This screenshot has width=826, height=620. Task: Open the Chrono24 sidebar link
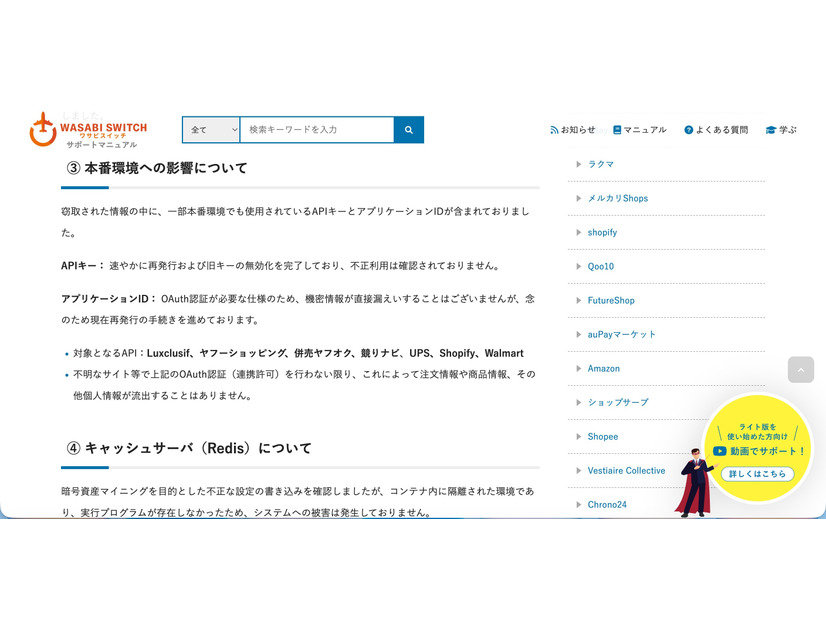pyautogui.click(x=607, y=505)
